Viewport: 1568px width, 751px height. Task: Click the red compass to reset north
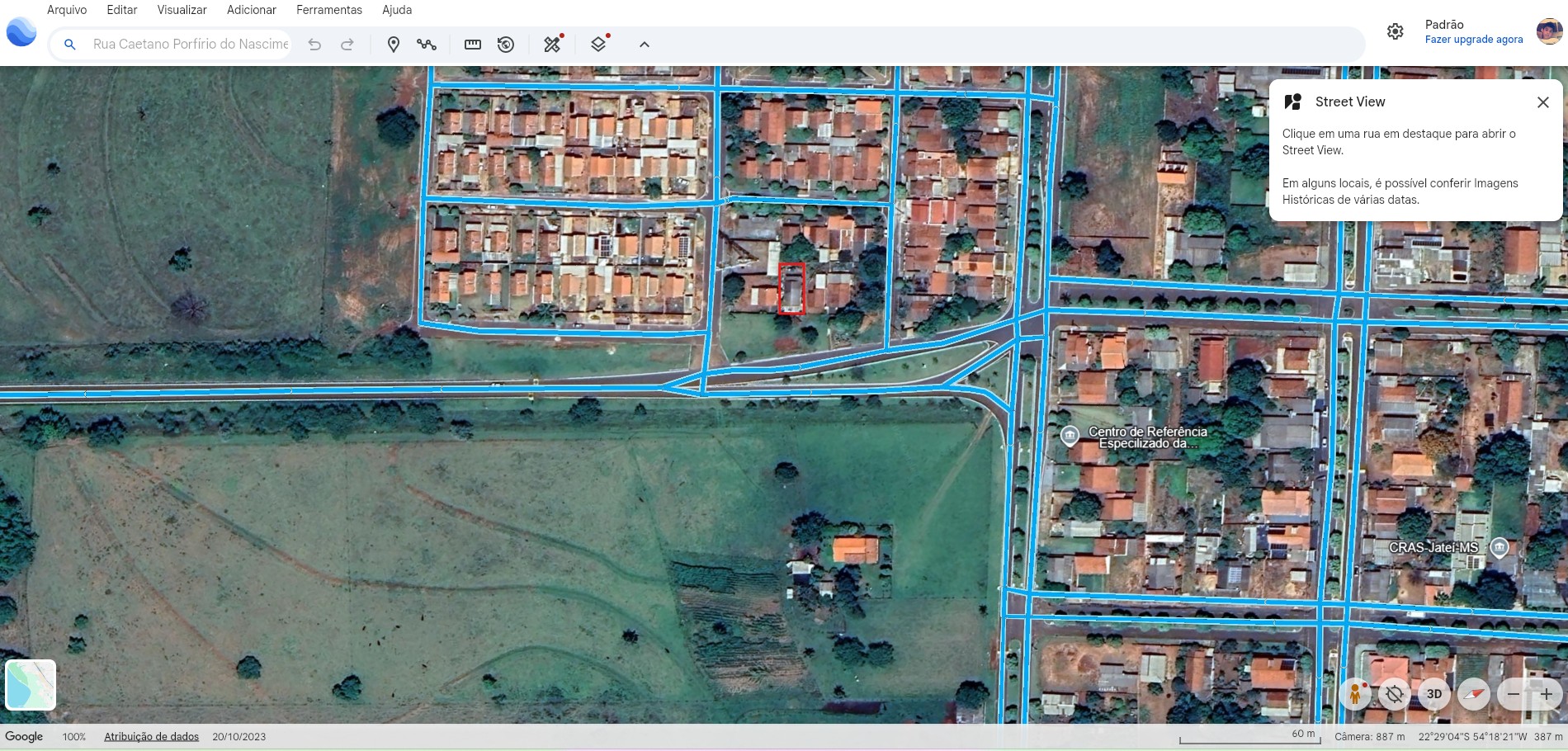pos(1474,694)
